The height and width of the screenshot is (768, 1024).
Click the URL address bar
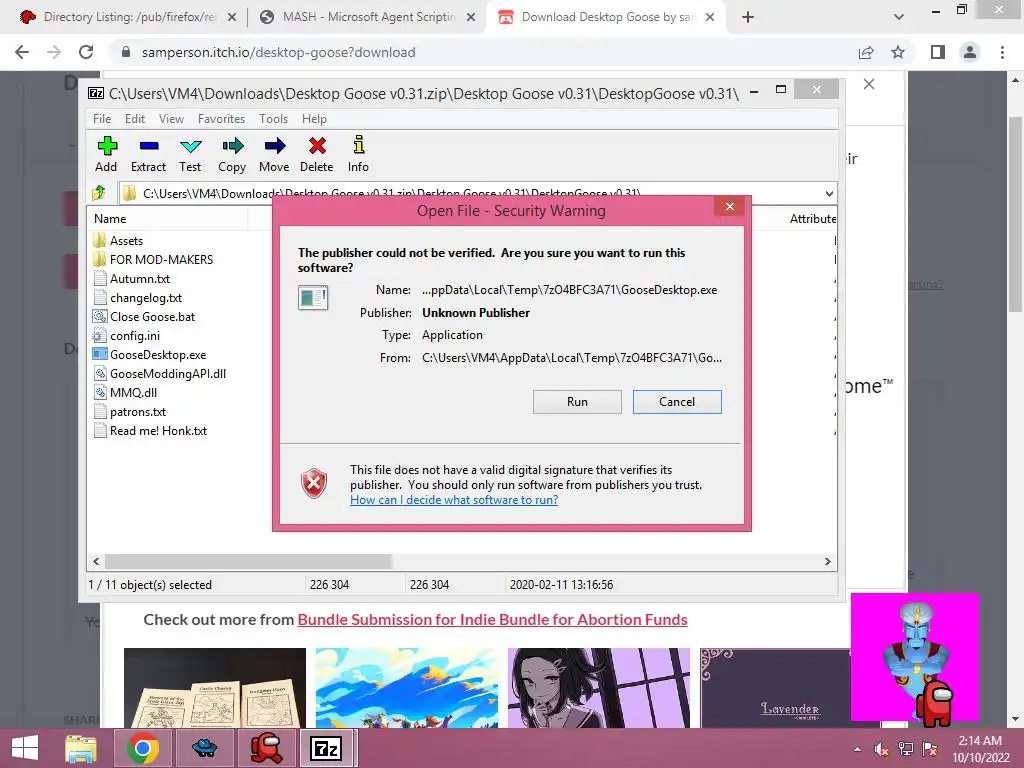483,52
